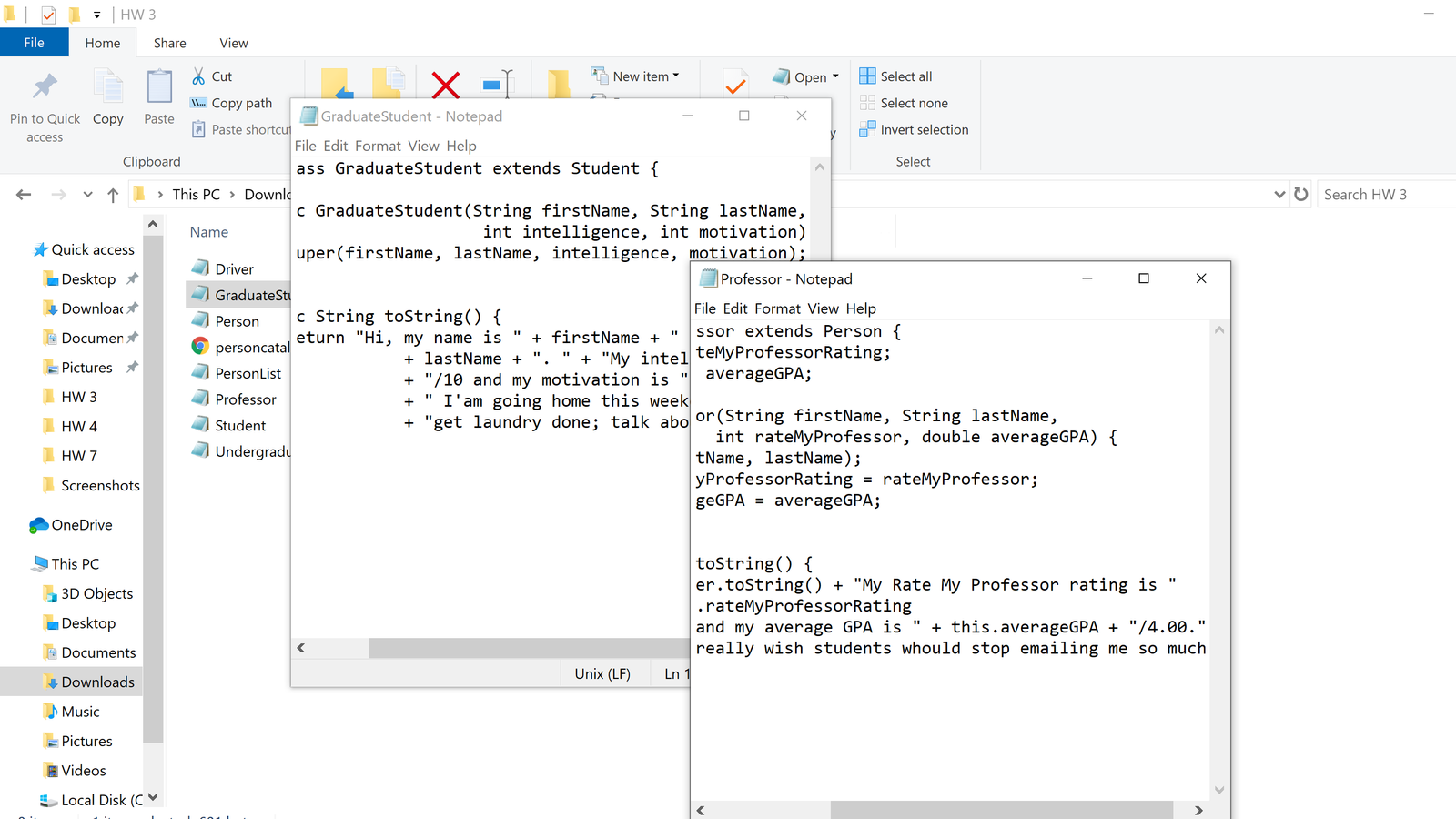Open the address bar history dropdown
Screen dimensions: 1456x819
click(x=1279, y=194)
